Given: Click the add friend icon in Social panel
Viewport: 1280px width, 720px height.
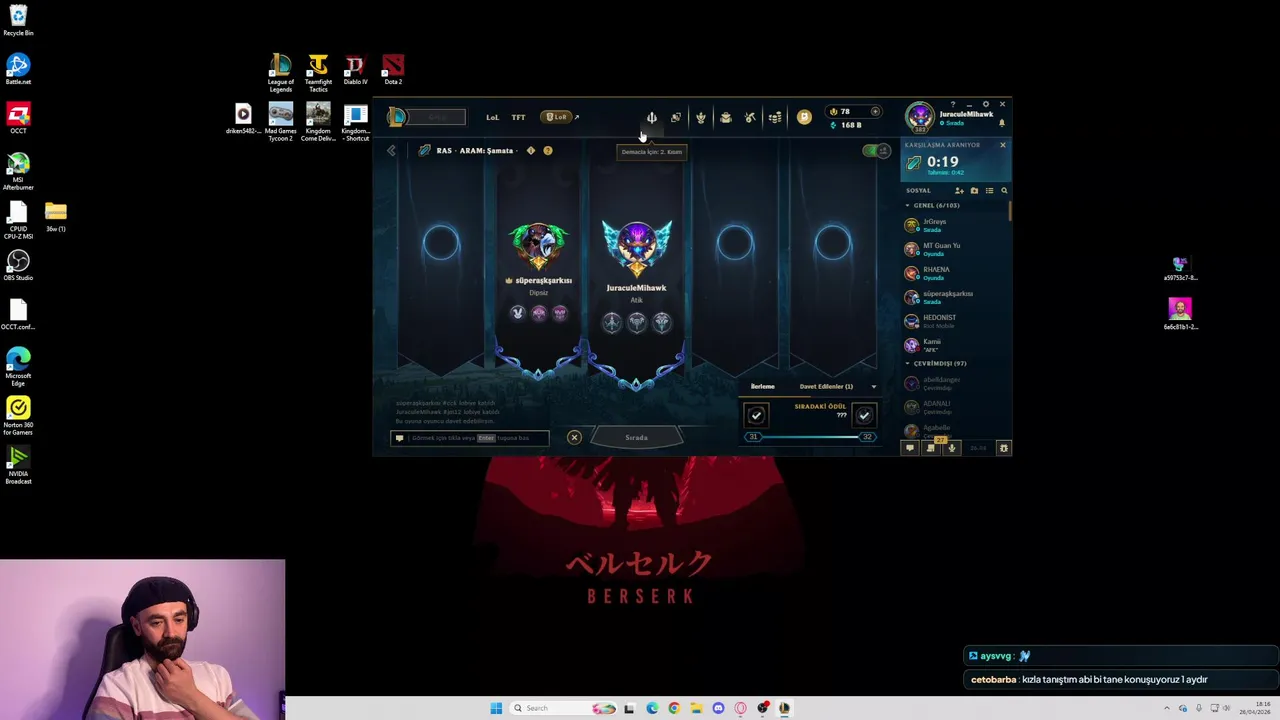Looking at the screenshot, I should tap(959, 190).
